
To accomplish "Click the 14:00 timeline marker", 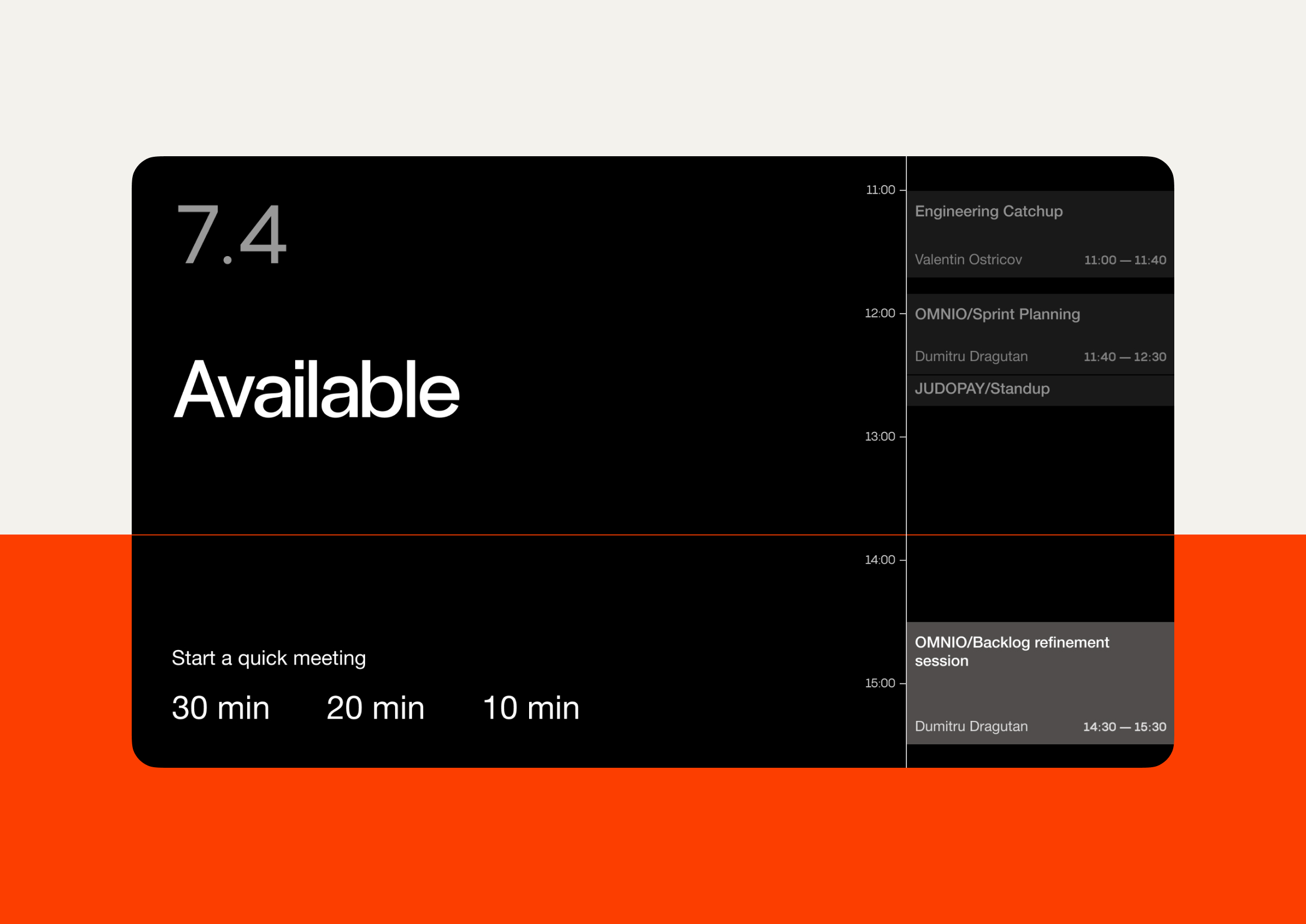I will (879, 560).
